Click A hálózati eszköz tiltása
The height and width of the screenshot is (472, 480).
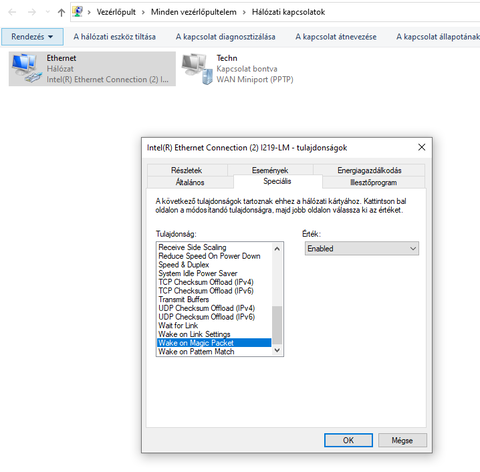[114, 37]
